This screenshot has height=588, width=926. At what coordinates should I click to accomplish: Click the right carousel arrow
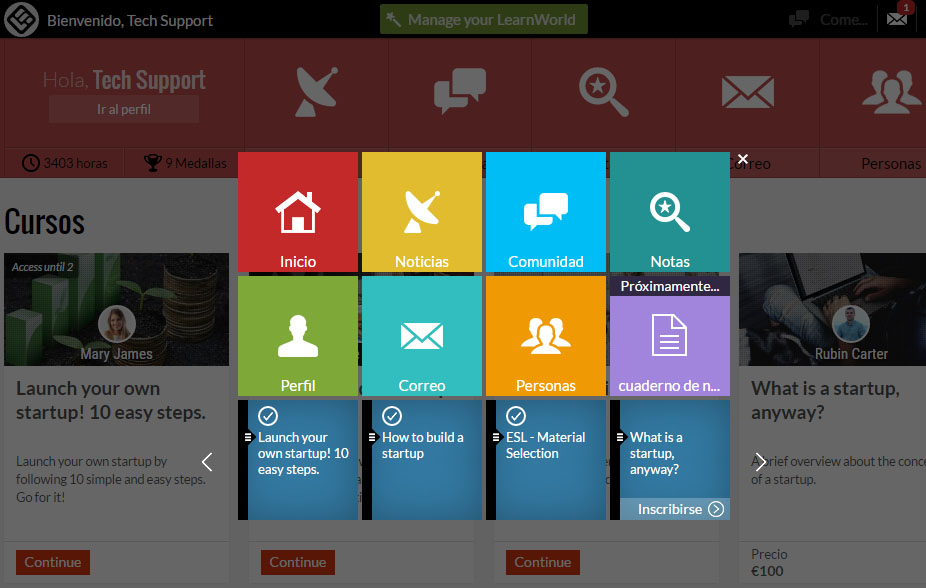coord(760,462)
